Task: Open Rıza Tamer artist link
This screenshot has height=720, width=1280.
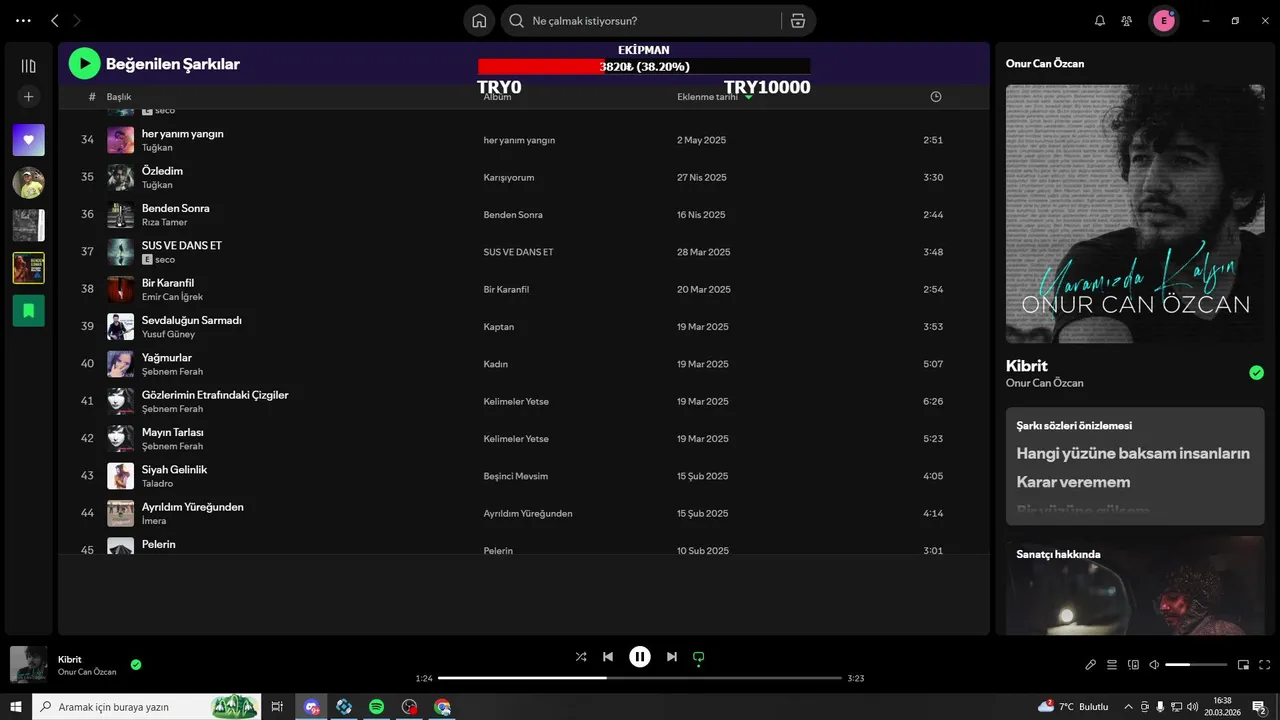Action: [165, 222]
